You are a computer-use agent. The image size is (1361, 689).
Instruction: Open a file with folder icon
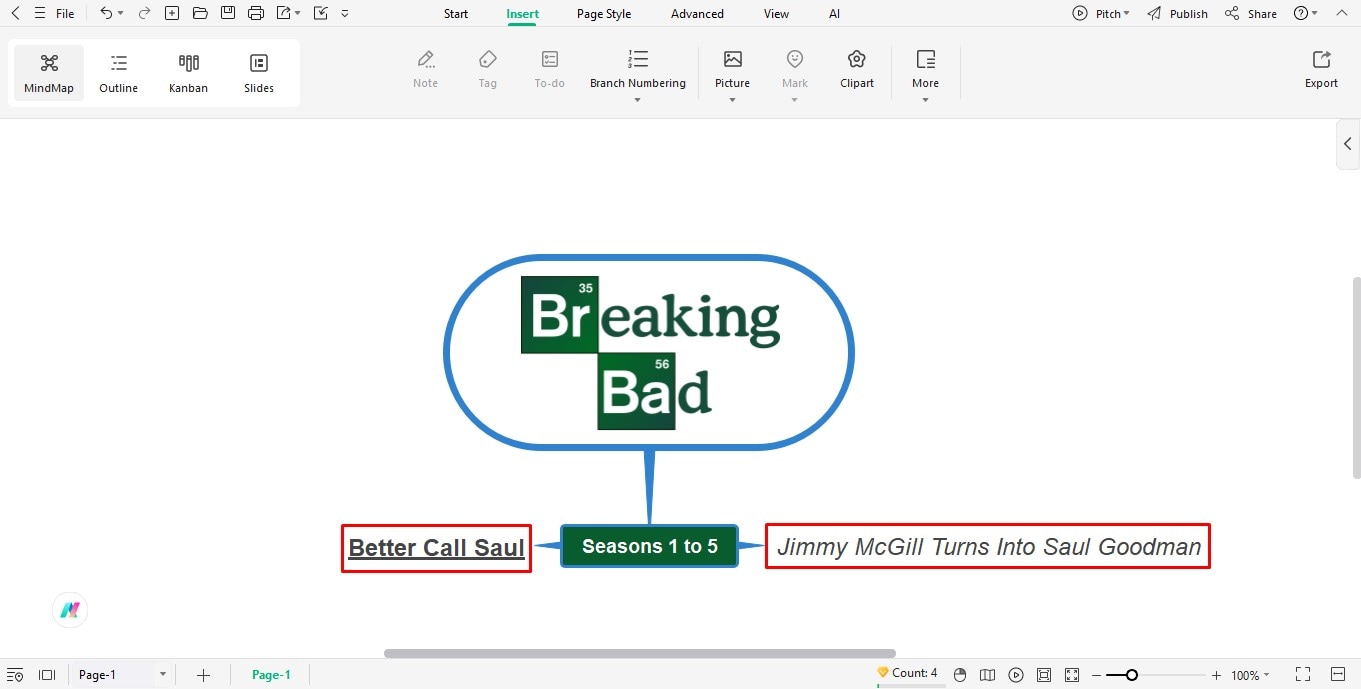200,13
